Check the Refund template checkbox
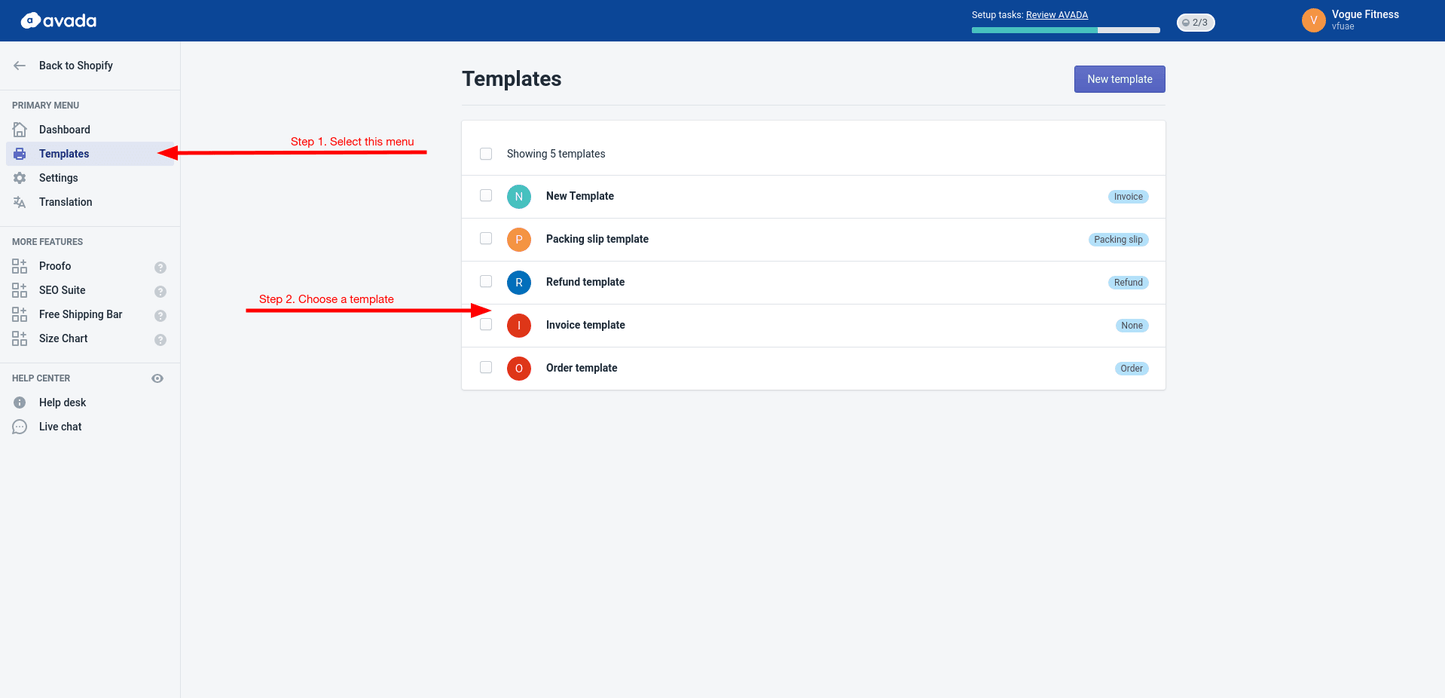 coord(486,282)
